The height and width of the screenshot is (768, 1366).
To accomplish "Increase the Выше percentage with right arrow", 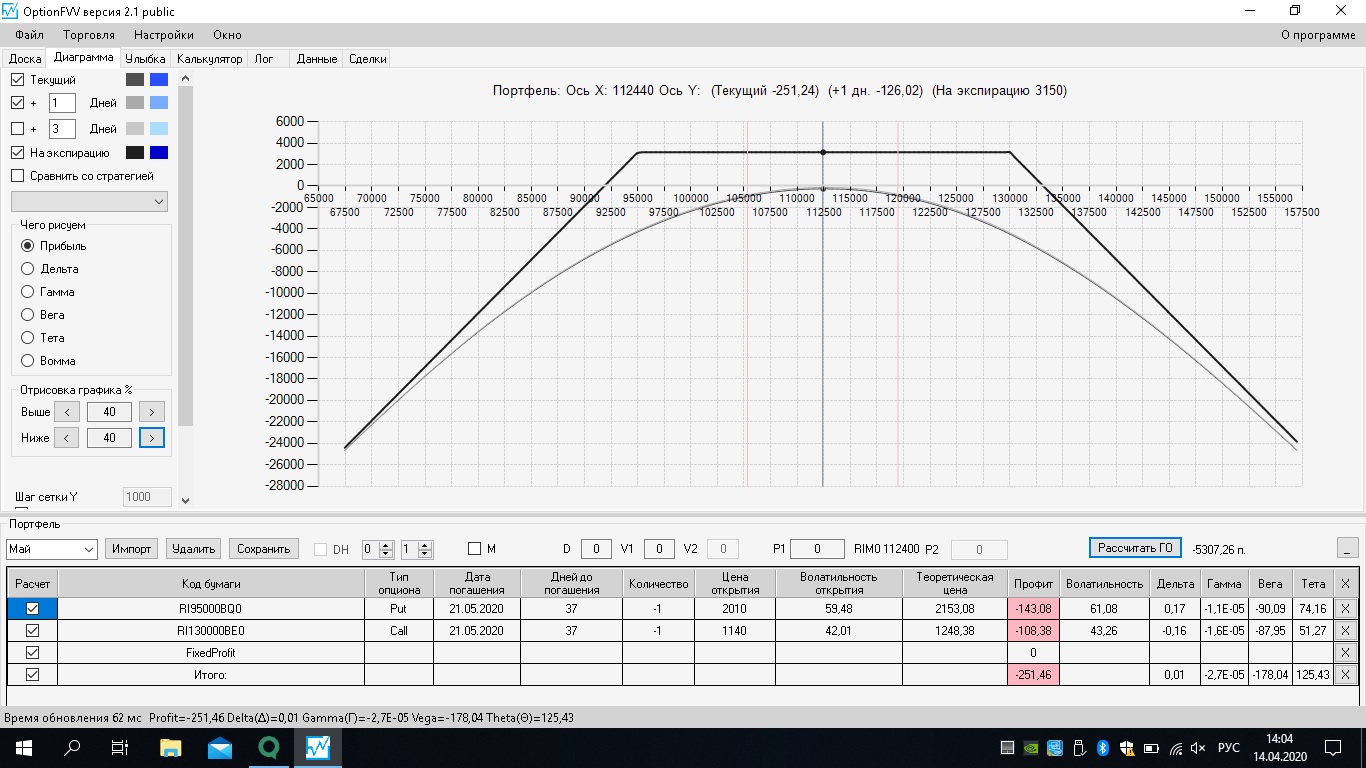I will point(152,412).
